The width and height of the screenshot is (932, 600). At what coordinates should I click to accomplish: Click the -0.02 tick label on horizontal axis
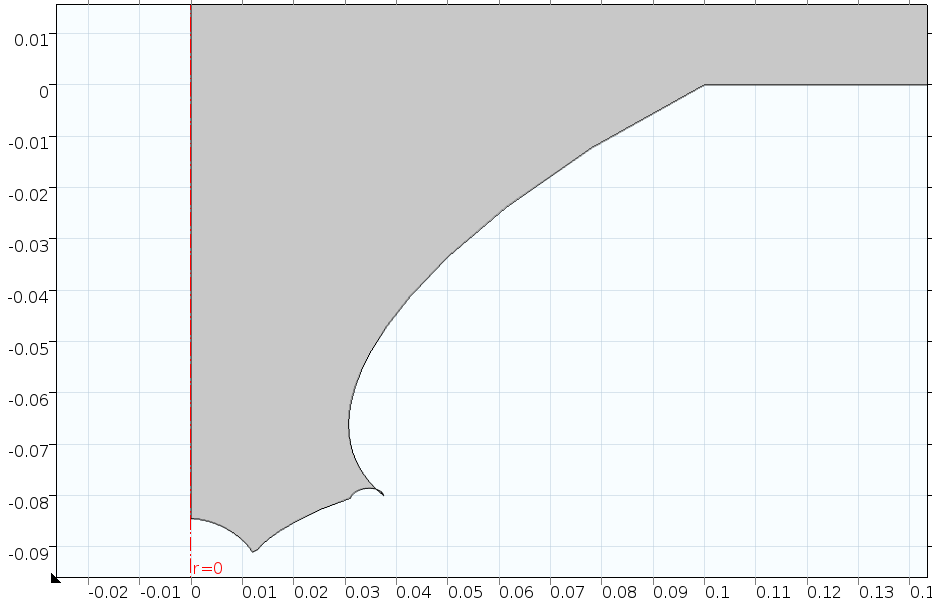[108, 592]
